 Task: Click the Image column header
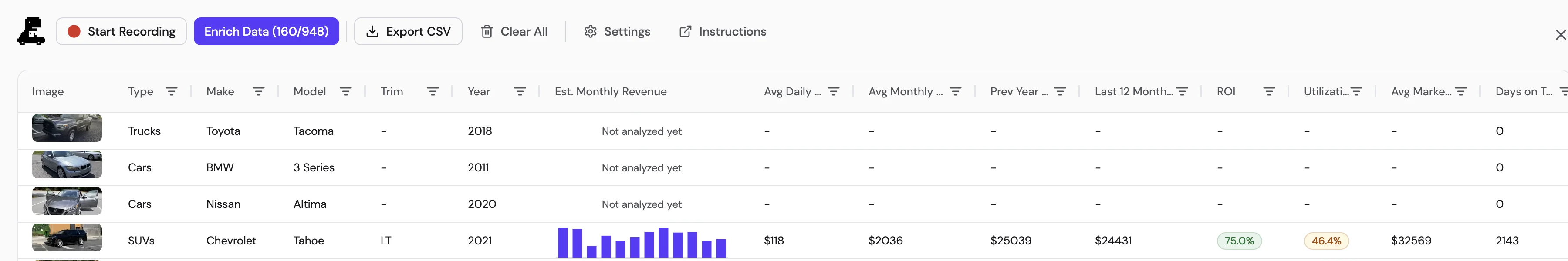(48, 91)
